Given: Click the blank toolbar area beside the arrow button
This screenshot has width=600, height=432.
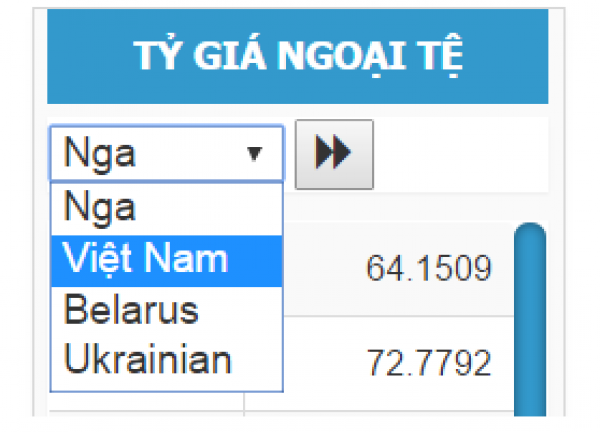Looking at the screenshot, I should 460,154.
